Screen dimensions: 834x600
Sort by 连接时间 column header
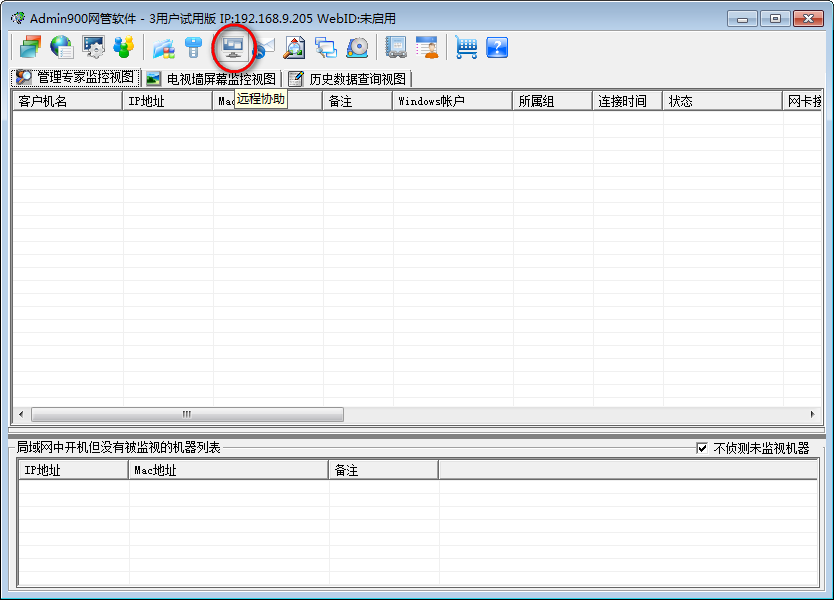pos(628,101)
